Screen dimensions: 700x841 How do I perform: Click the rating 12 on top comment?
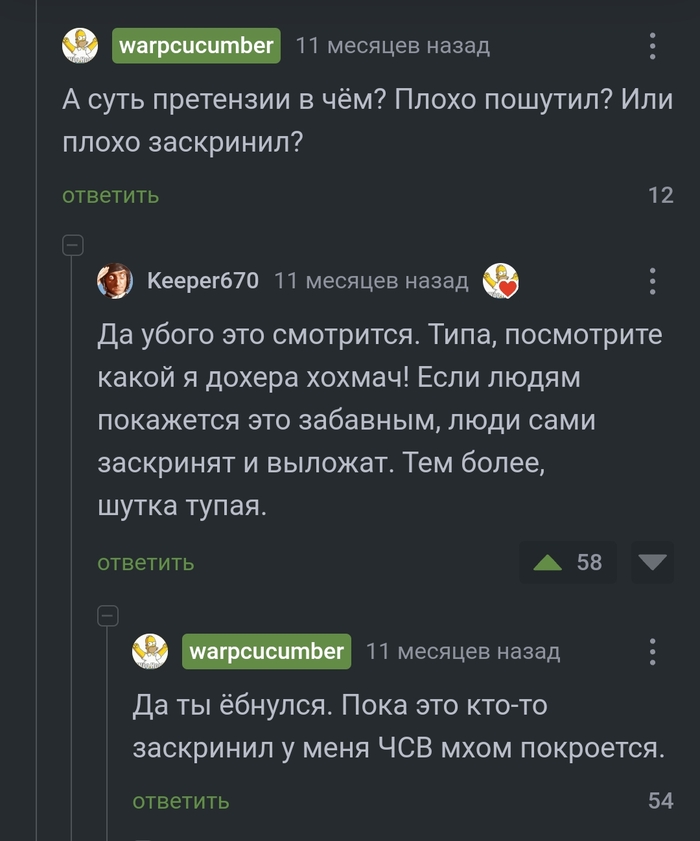tap(661, 195)
